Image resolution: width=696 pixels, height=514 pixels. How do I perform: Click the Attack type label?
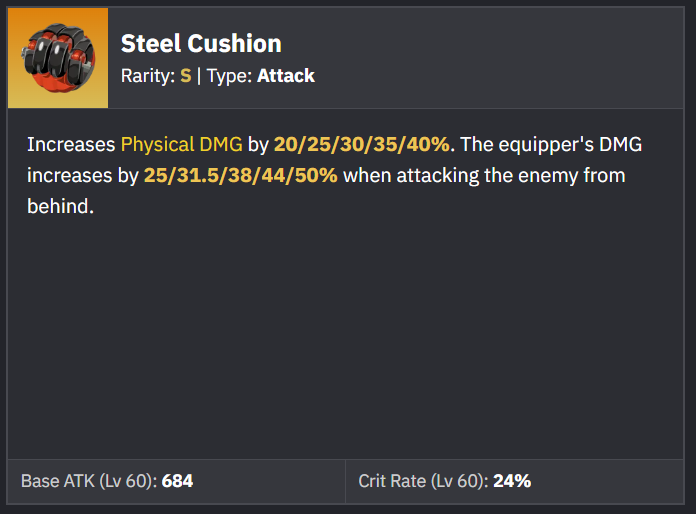(286, 76)
